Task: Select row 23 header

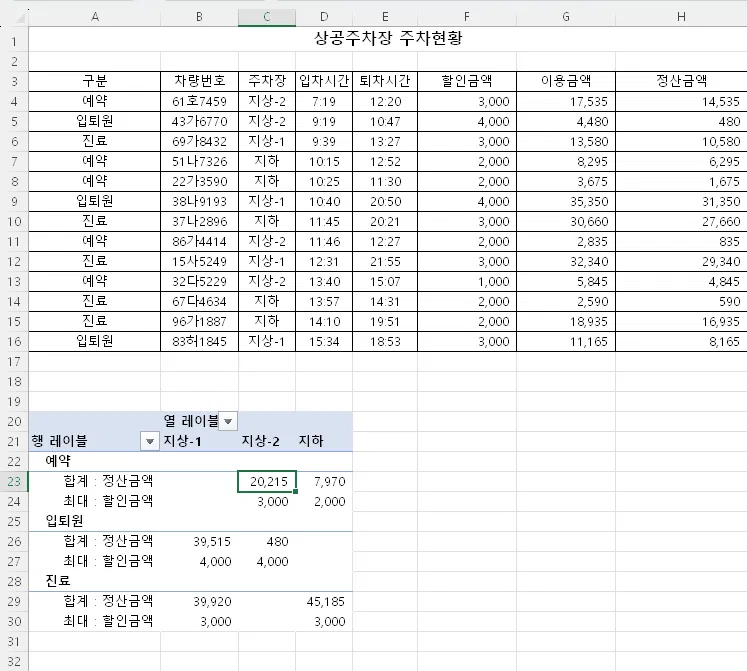Action: coord(14,481)
